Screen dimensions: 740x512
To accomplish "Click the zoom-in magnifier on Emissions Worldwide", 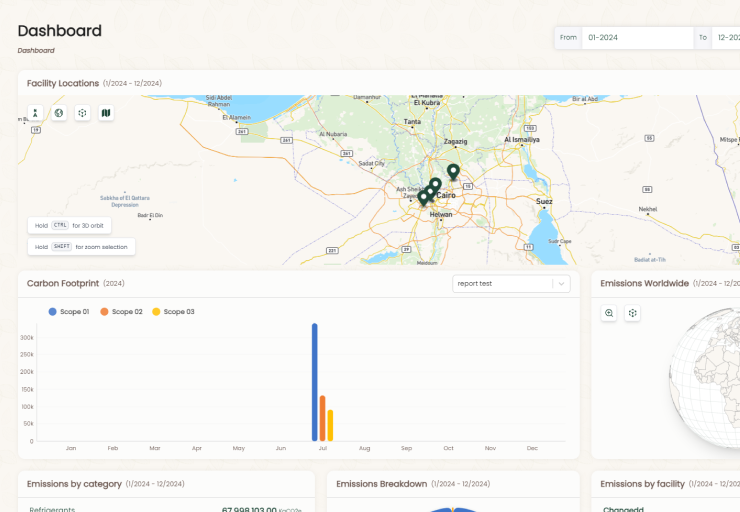I will [x=609, y=313].
